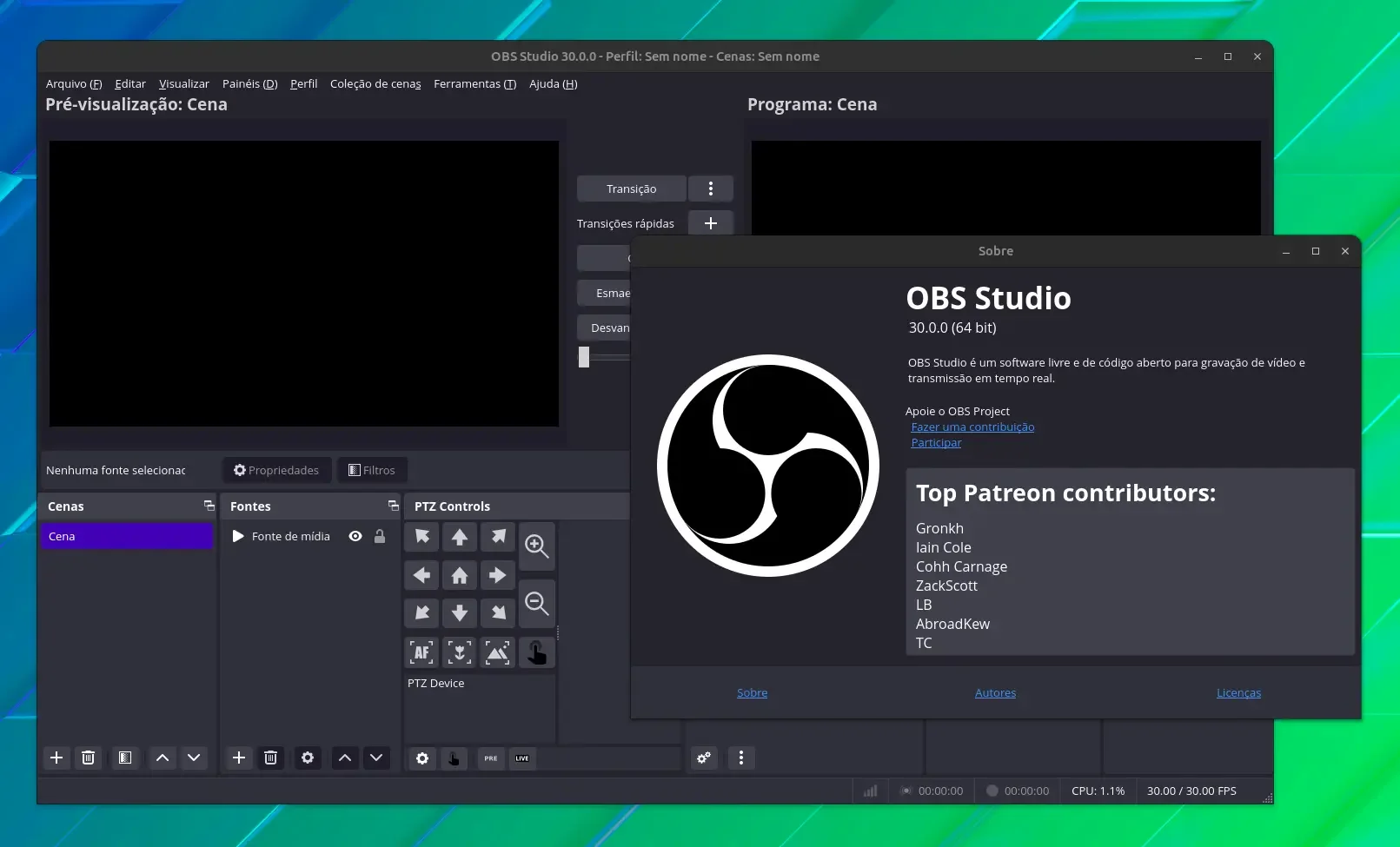The height and width of the screenshot is (847, 1400).
Task: Toggle lock of Fonte de mídia source
Action: (x=380, y=536)
